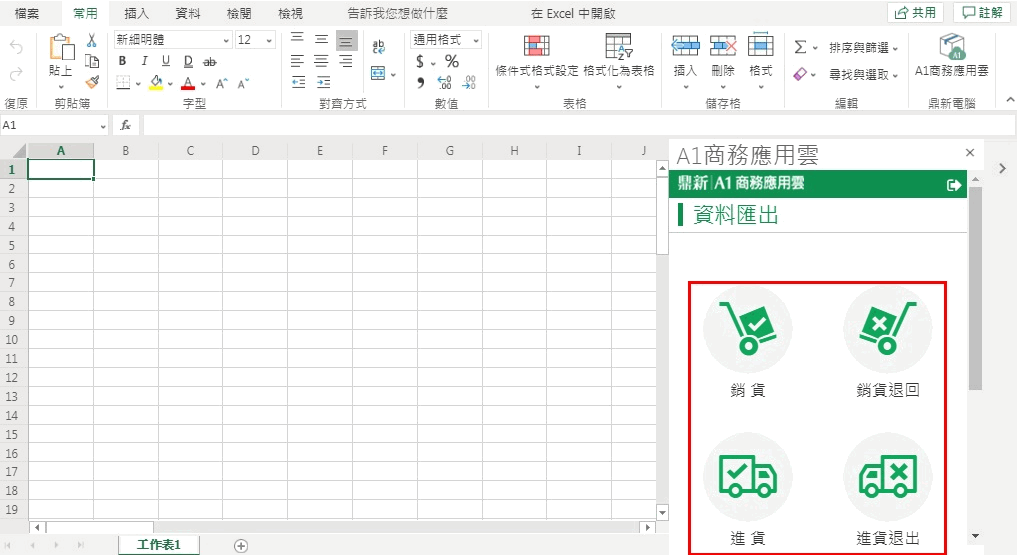Open the cell borders dropdown arrow
This screenshot has width=1017, height=557.
[138, 84]
